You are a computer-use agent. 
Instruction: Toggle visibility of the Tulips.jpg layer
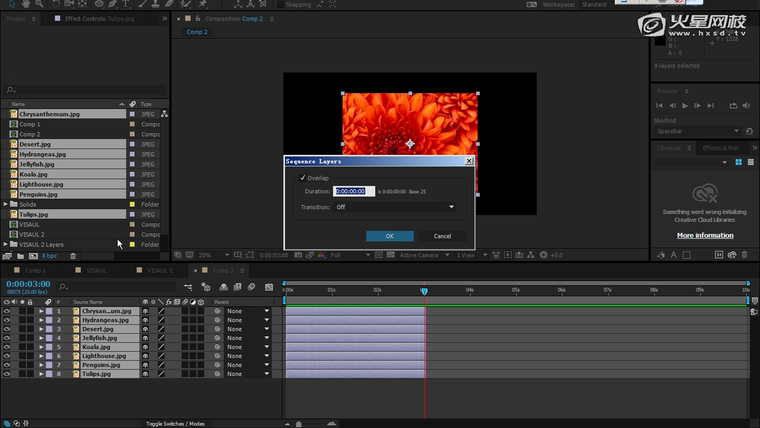tap(7, 374)
